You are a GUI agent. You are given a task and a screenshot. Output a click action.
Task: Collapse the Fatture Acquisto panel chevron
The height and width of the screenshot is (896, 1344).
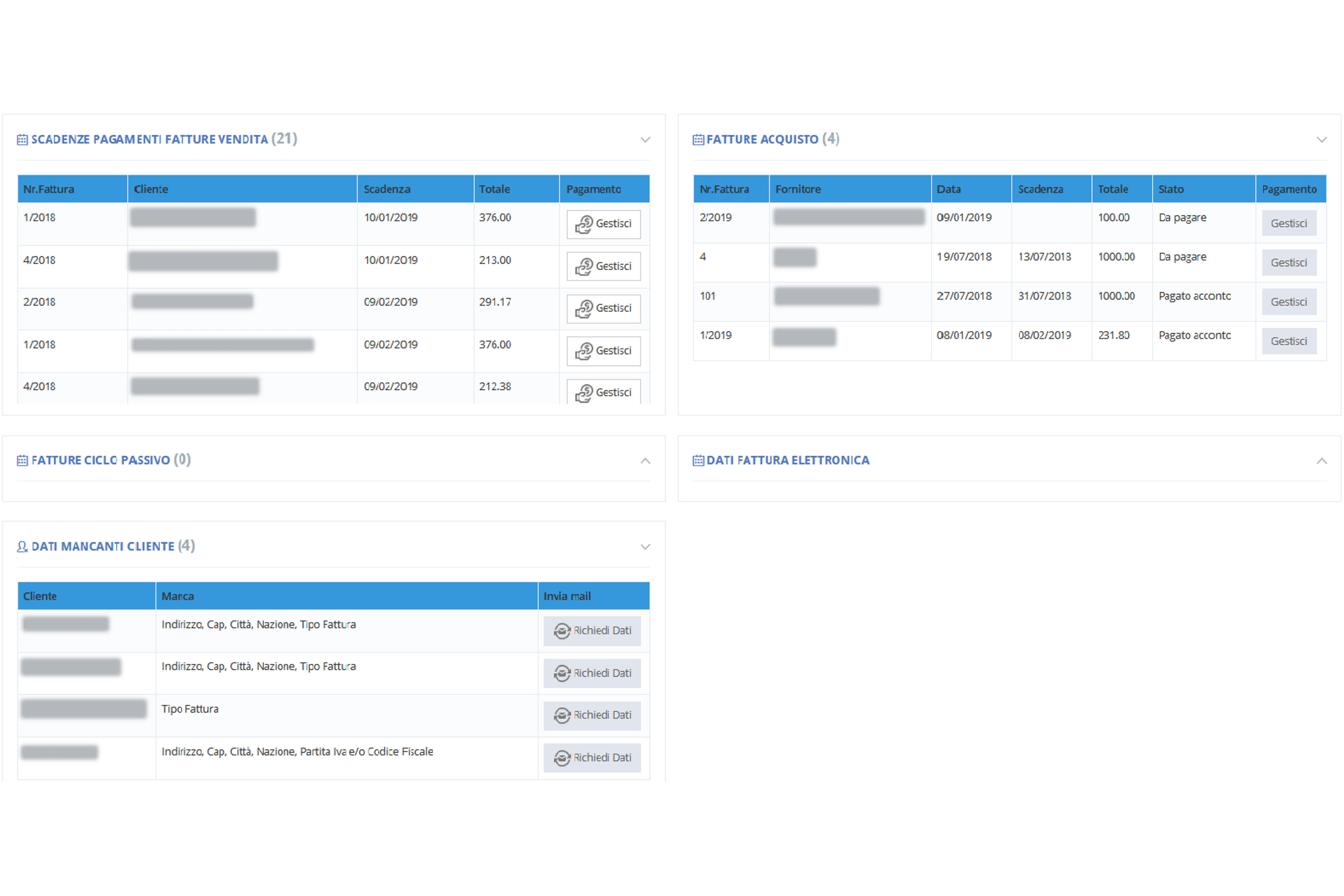coord(1321,140)
